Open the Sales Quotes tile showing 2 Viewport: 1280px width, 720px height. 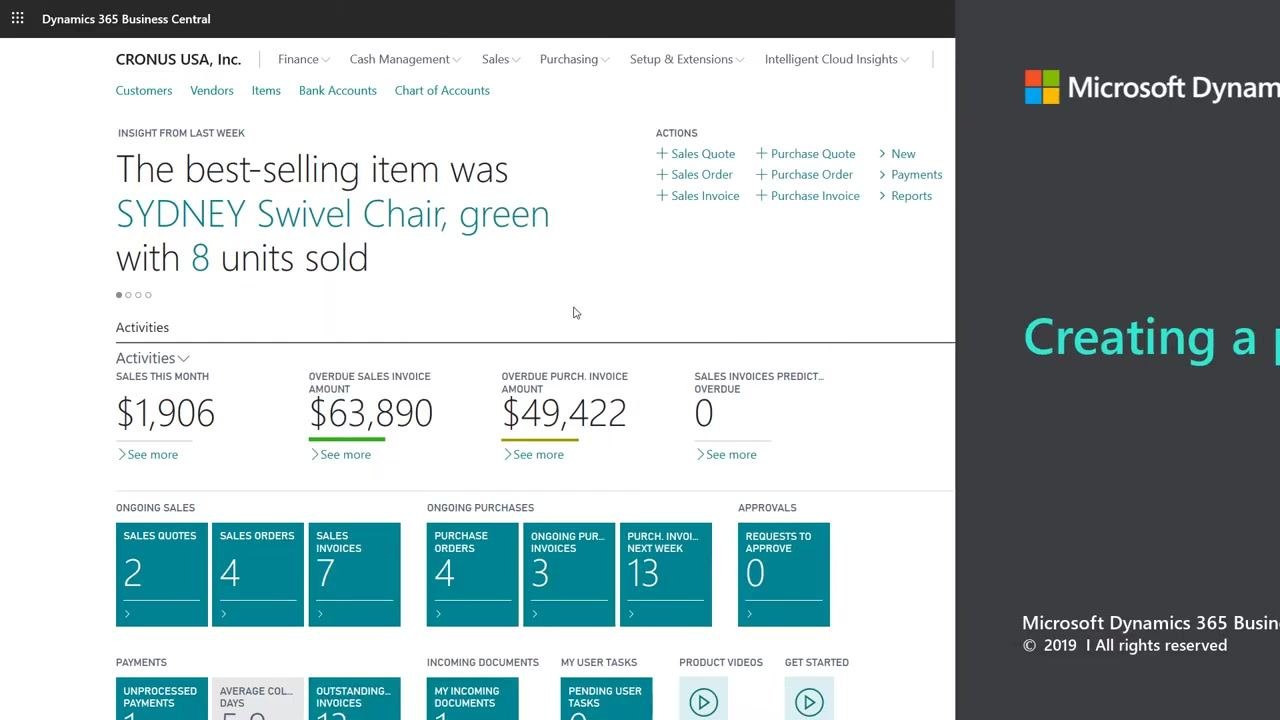162,575
